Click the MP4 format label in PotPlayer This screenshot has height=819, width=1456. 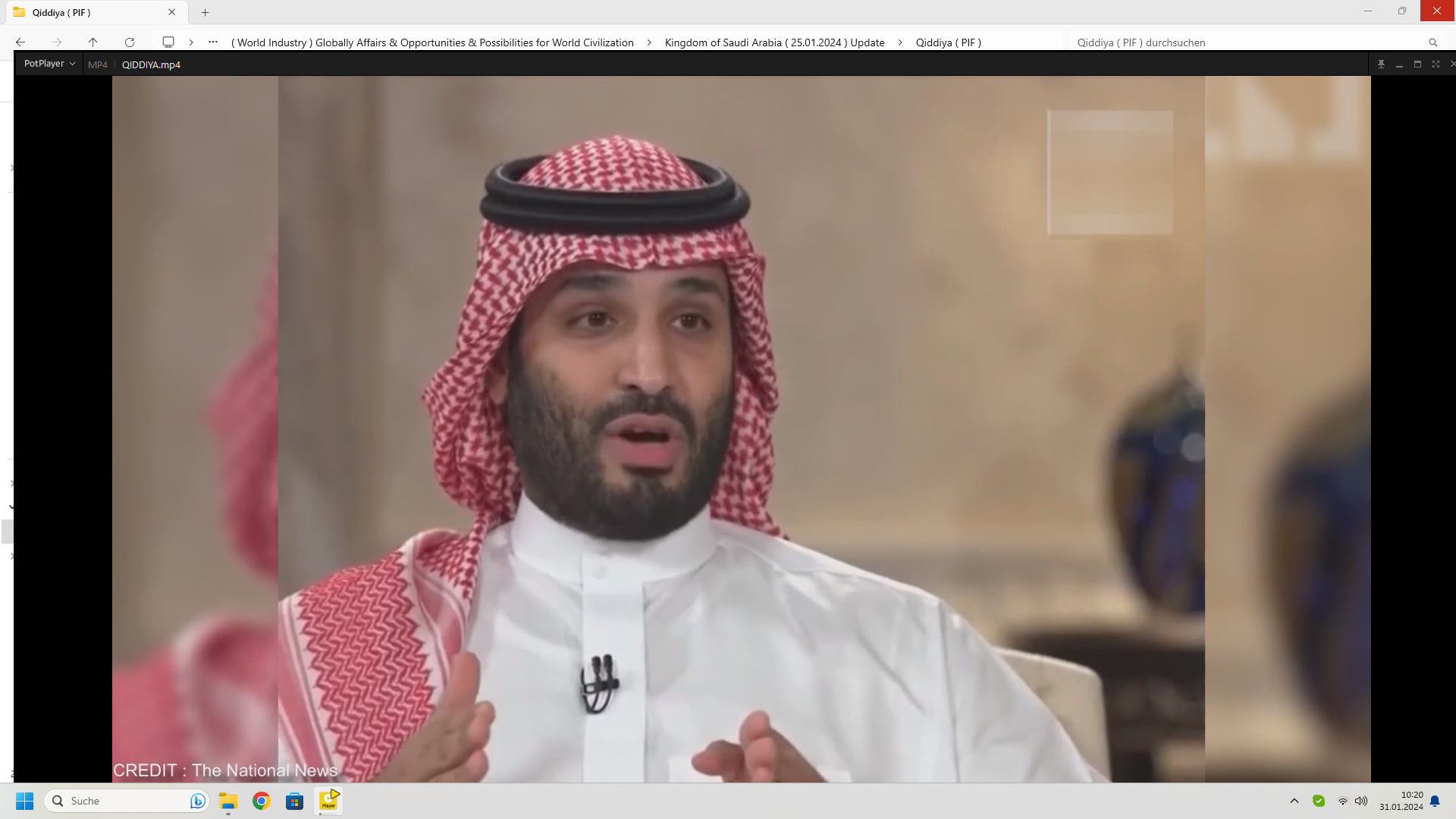coord(98,64)
